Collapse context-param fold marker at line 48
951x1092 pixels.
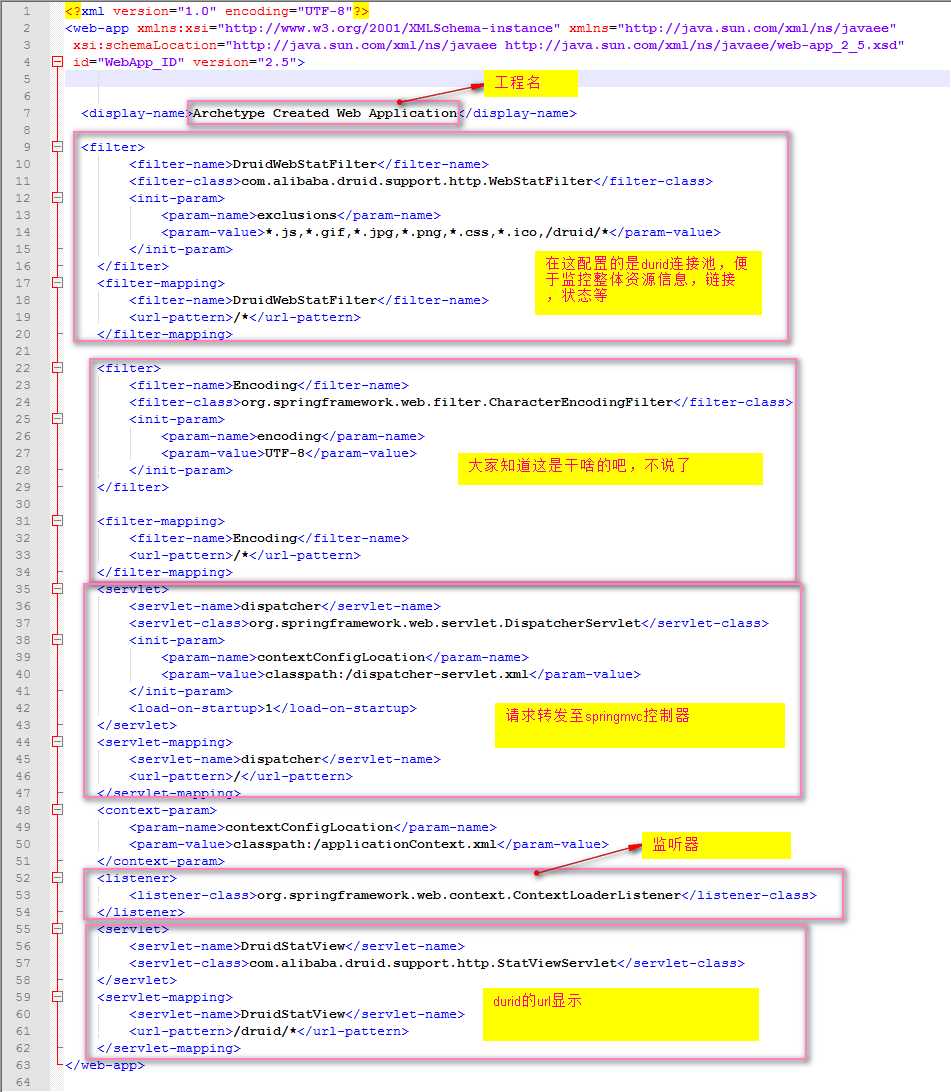57,809
